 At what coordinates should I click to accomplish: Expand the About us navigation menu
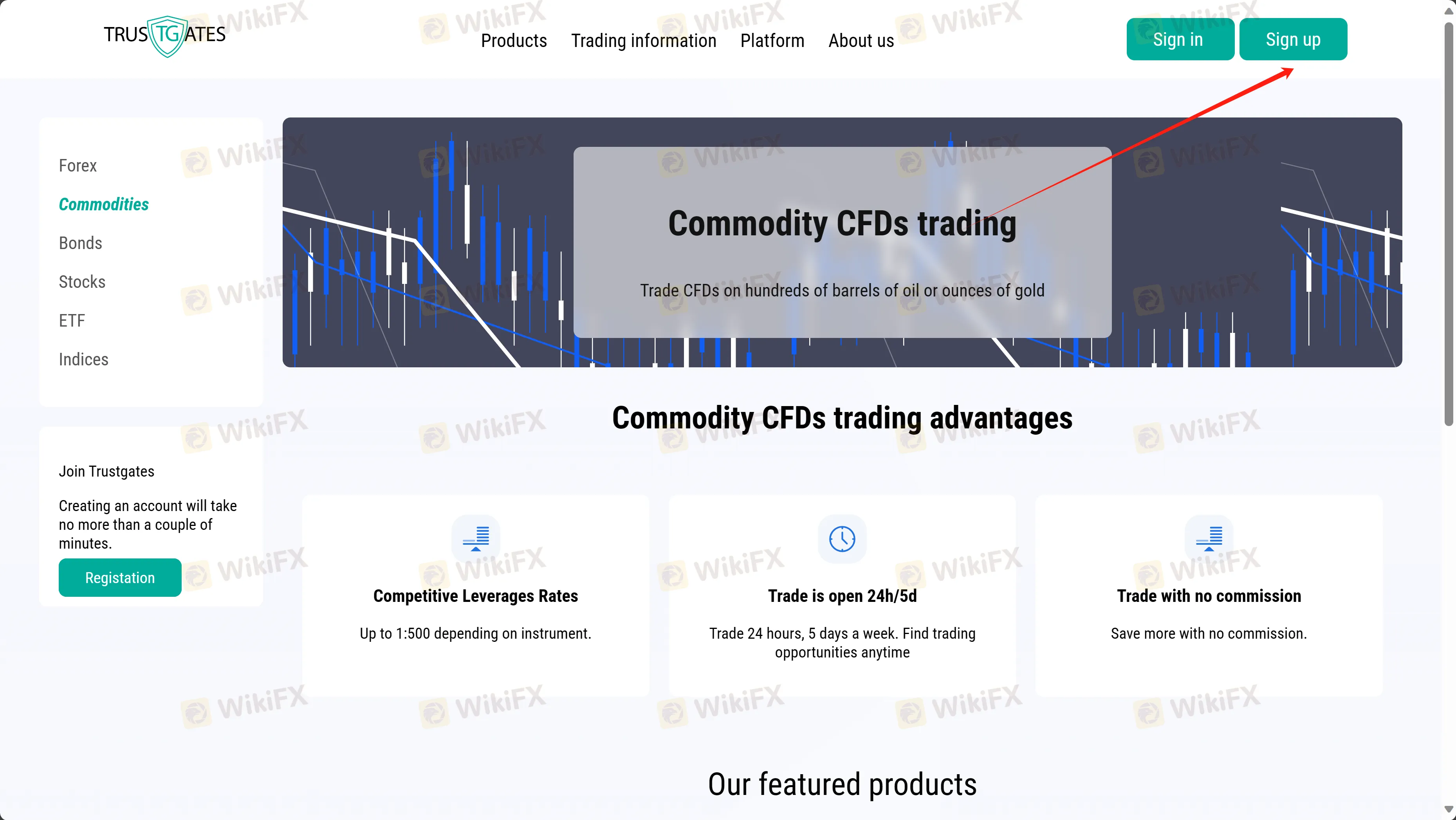pyautogui.click(x=860, y=40)
